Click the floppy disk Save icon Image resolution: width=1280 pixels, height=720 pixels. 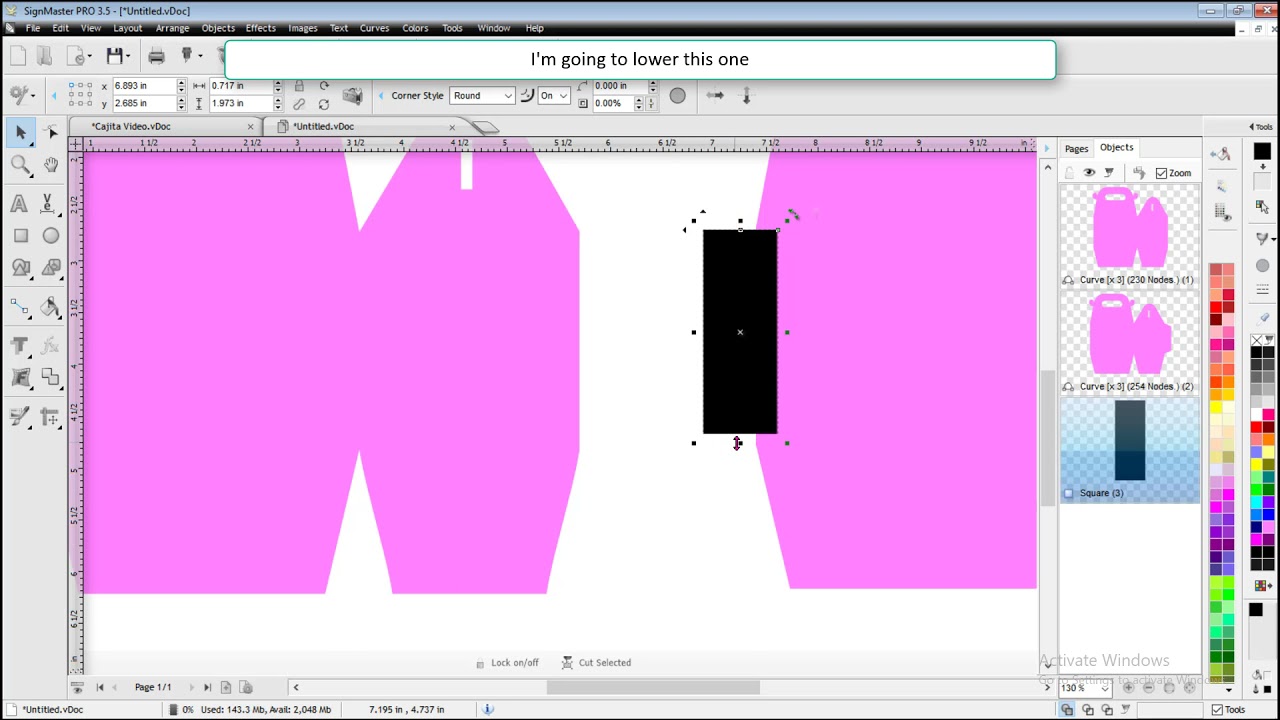(115, 56)
